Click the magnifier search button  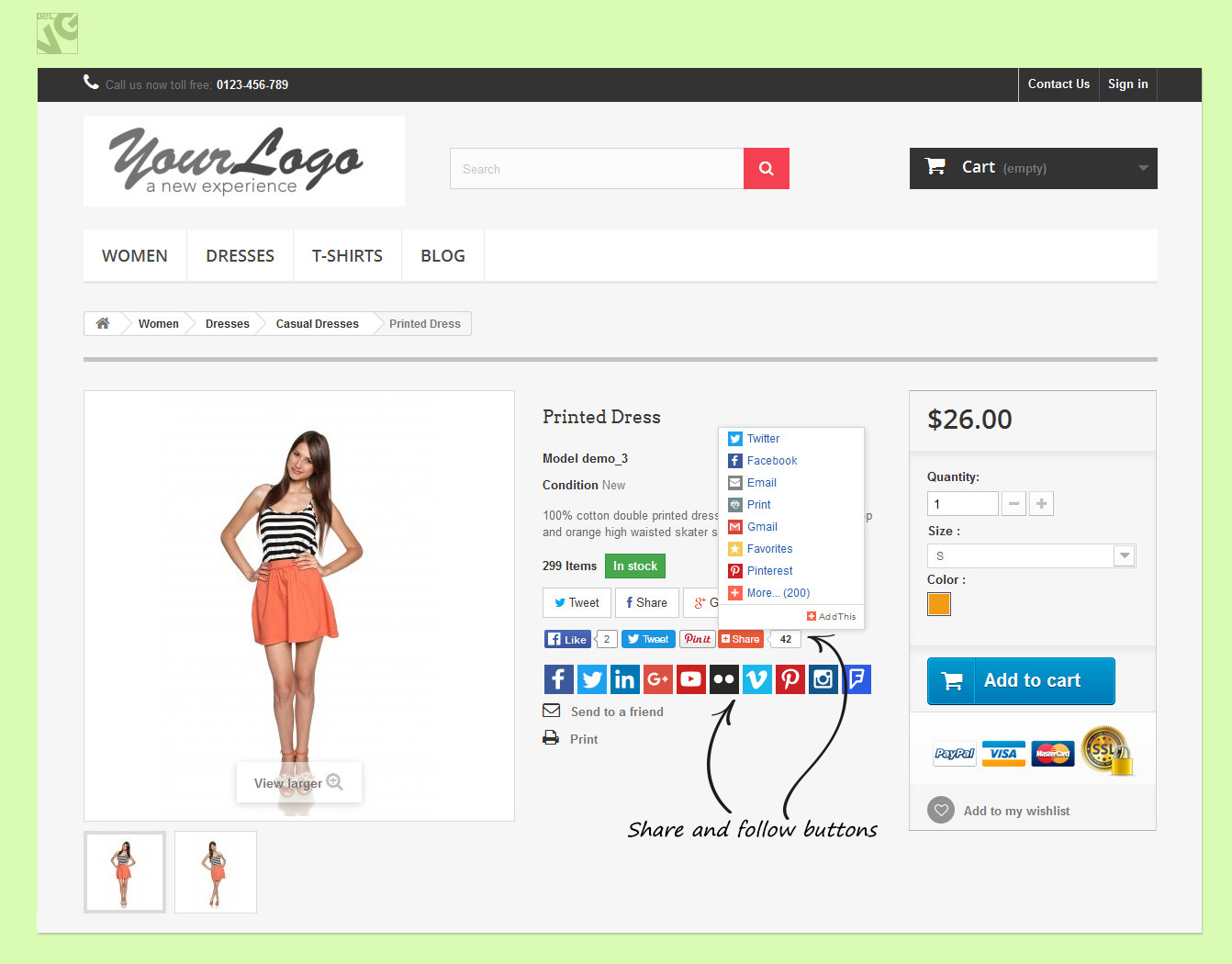coord(766,169)
